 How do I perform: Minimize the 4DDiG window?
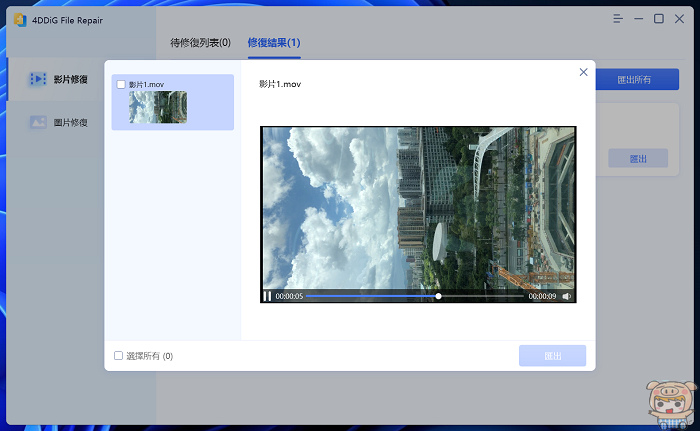[x=636, y=18]
